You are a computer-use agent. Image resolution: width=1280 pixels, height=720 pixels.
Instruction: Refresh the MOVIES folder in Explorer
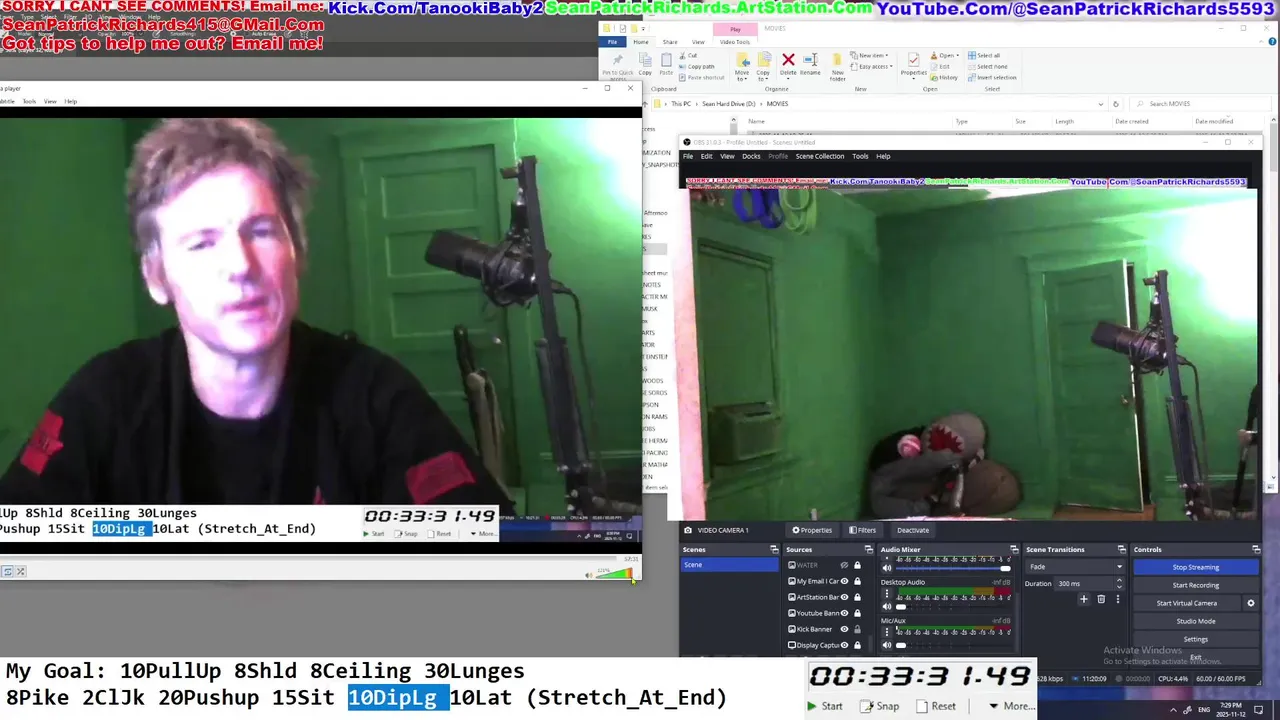point(1115,103)
